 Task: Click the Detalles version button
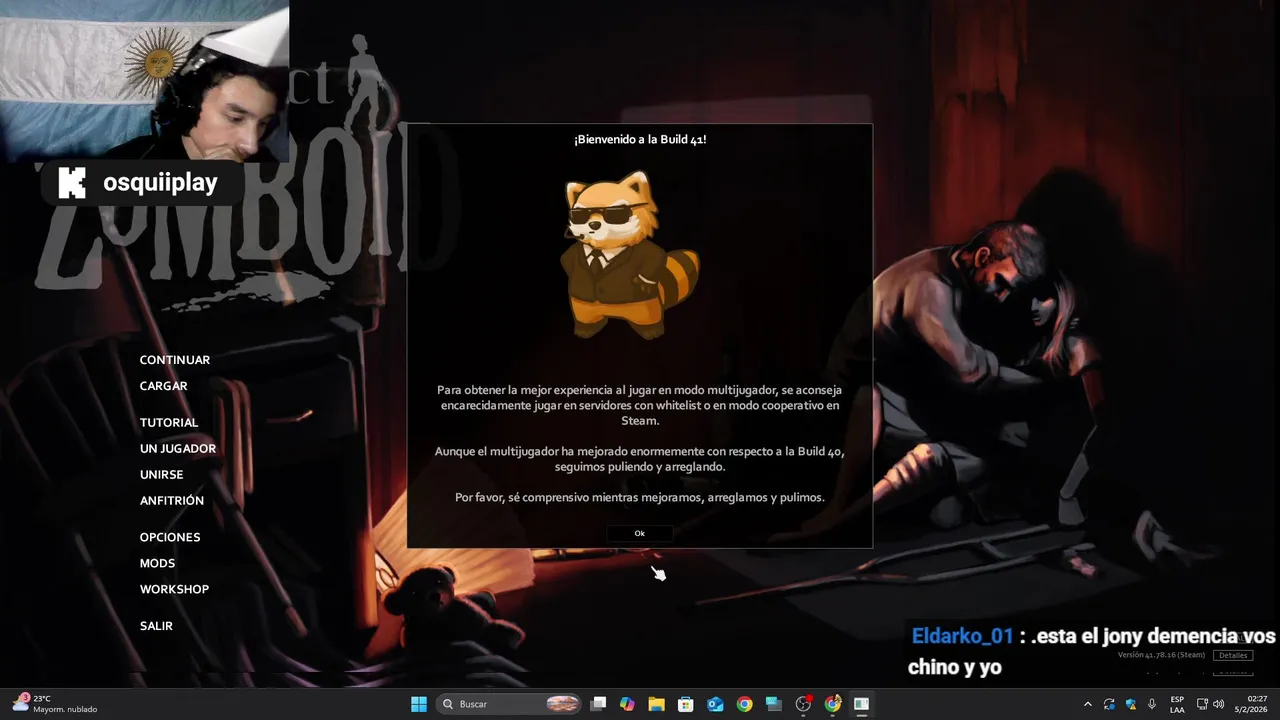1233,655
